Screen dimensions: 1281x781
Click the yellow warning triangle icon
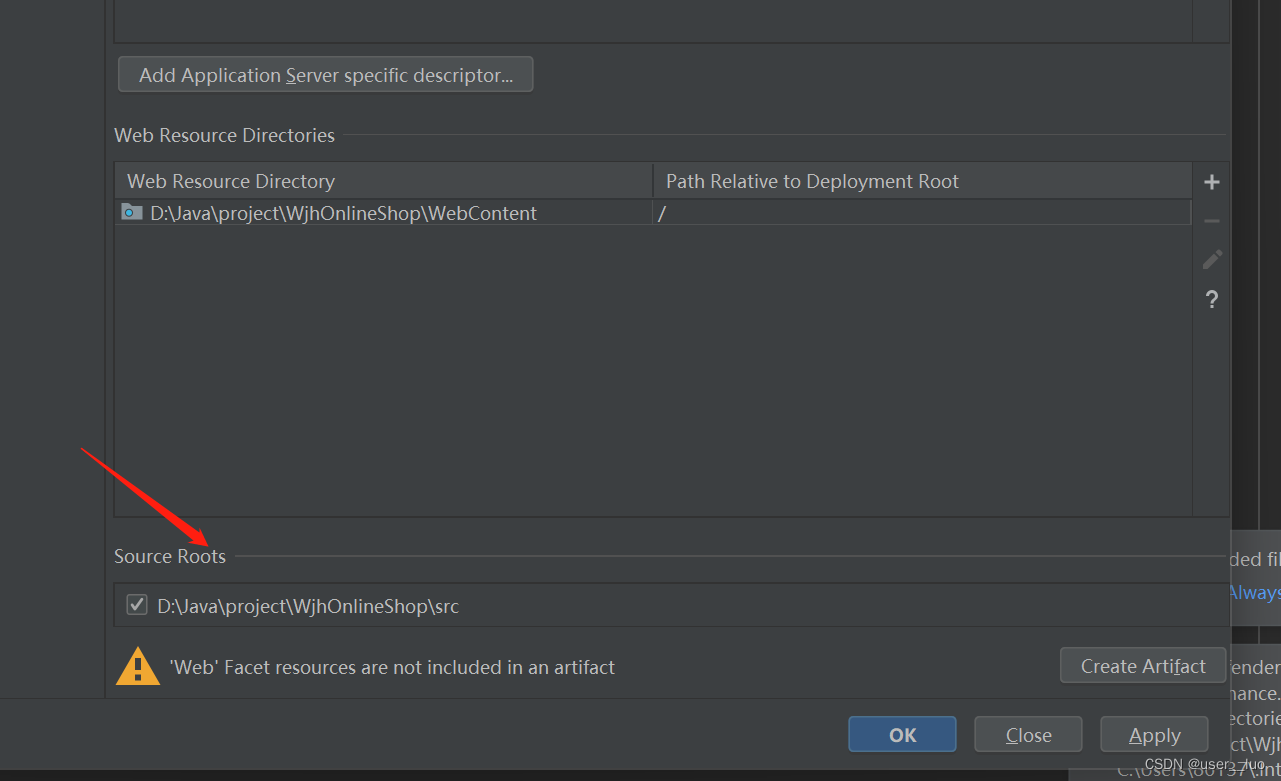pos(137,666)
